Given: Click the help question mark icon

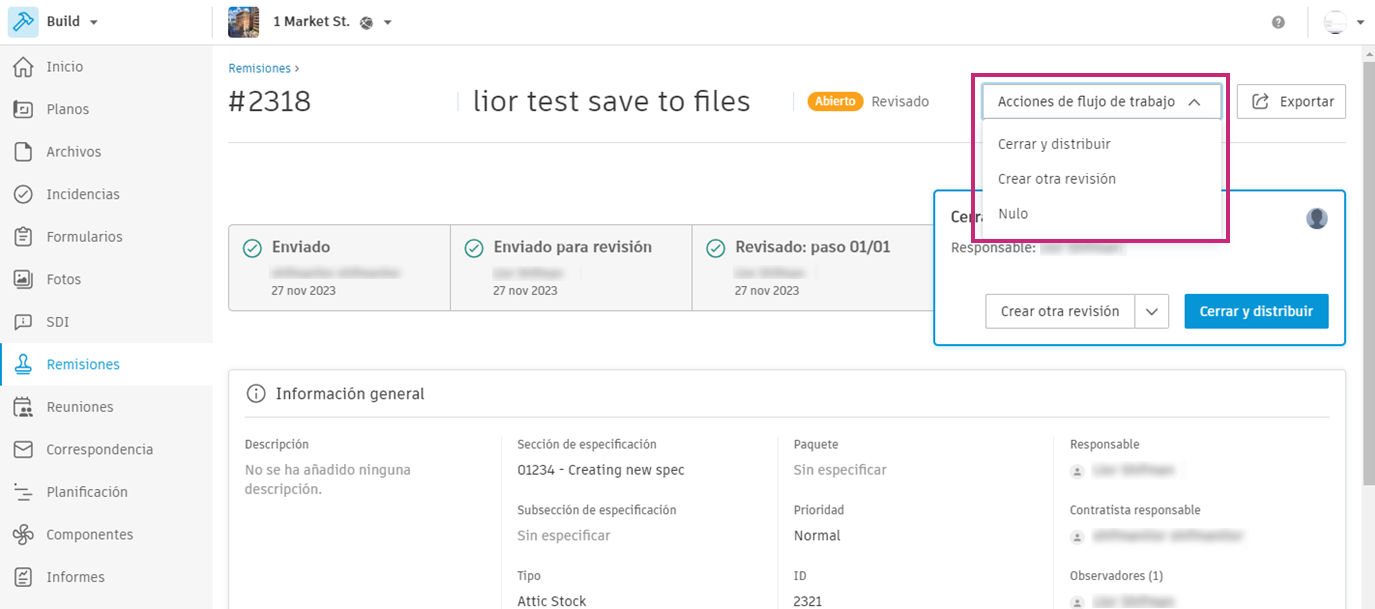Looking at the screenshot, I should (1278, 22).
